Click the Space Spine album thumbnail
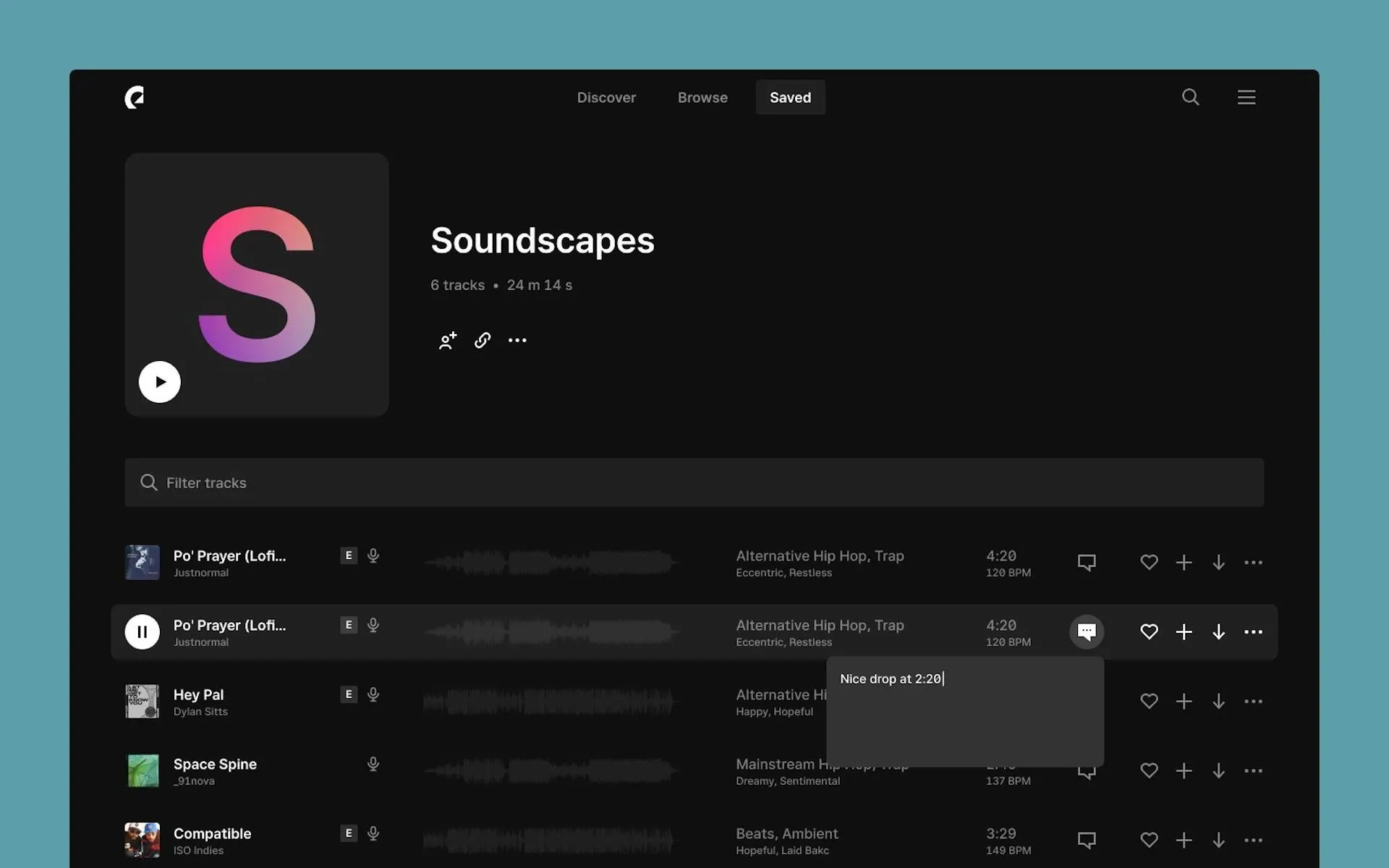This screenshot has width=1389, height=868. pos(143,770)
